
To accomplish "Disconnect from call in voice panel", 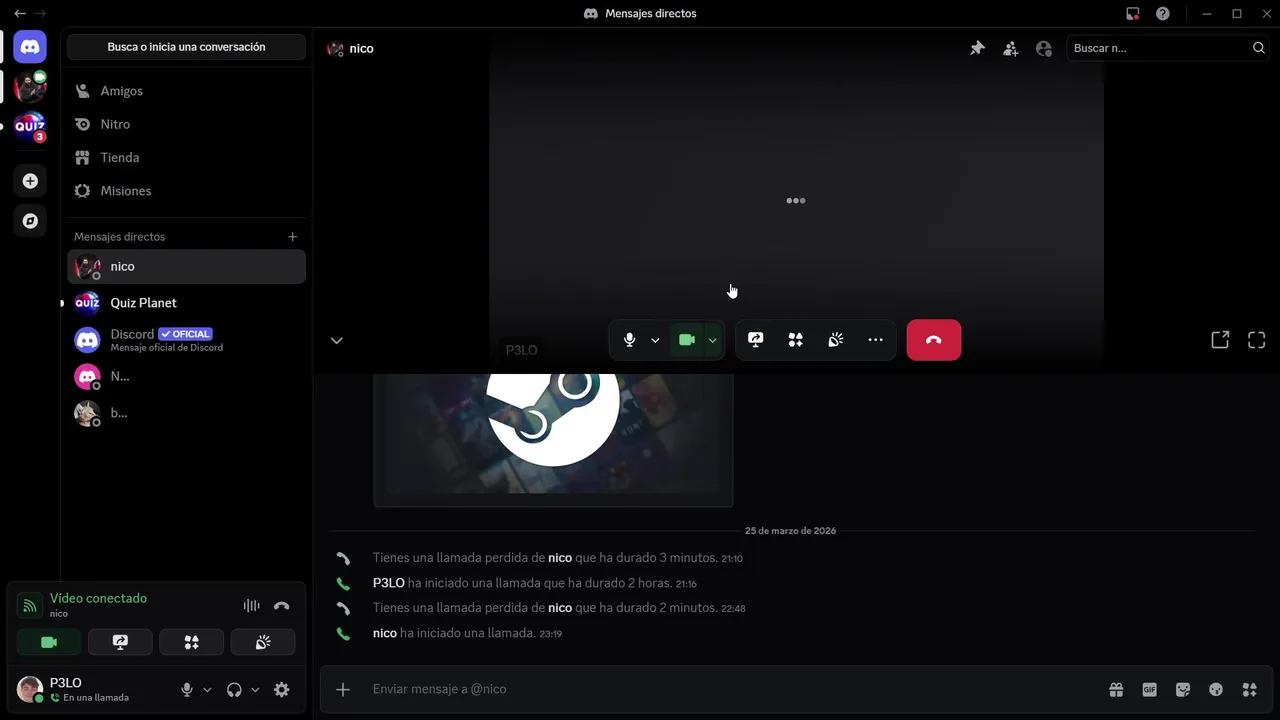I will pyautogui.click(x=281, y=606).
